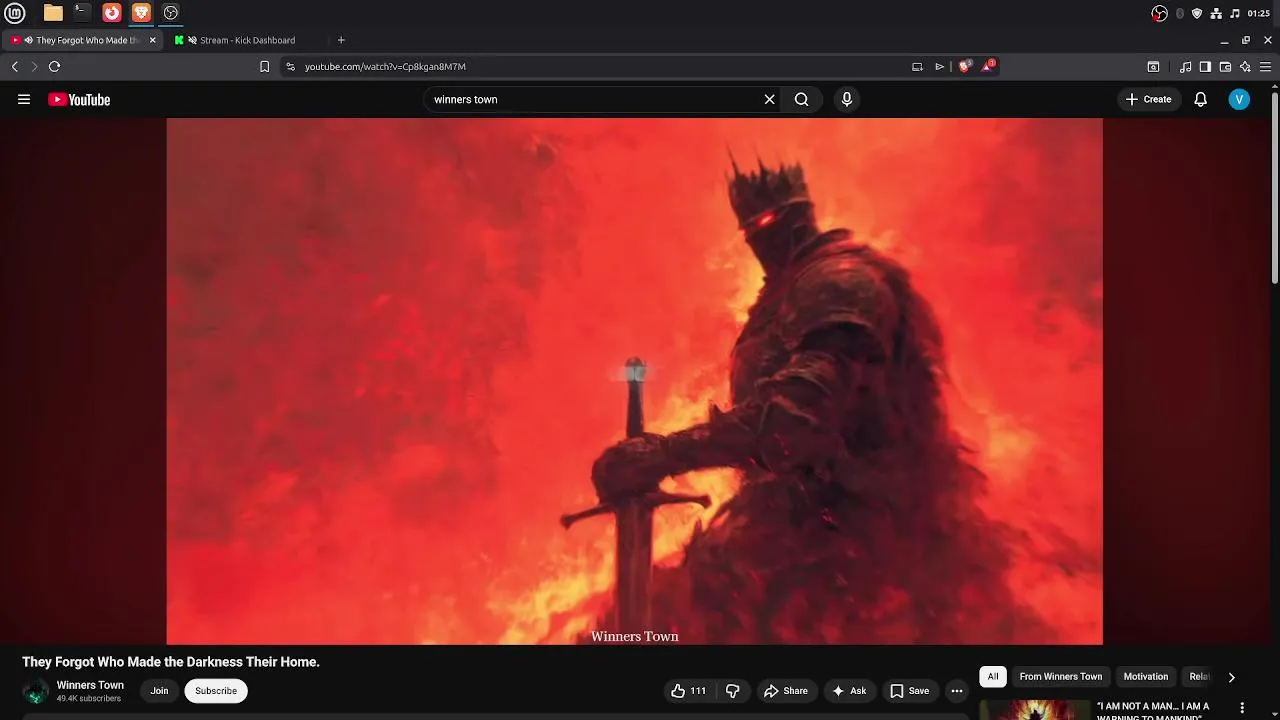1280x720 pixels.
Task: Open OBS Studio from the taskbar
Action: click(x=171, y=13)
